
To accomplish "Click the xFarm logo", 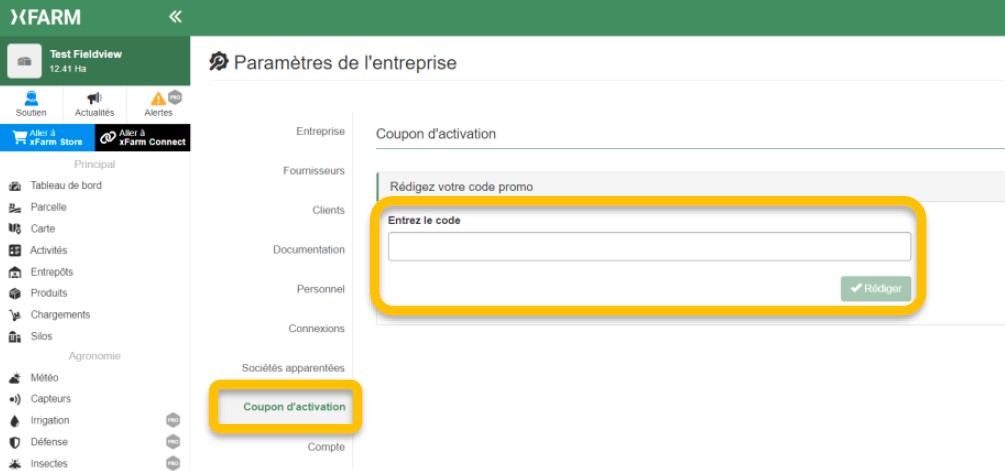I will pyautogui.click(x=46, y=17).
